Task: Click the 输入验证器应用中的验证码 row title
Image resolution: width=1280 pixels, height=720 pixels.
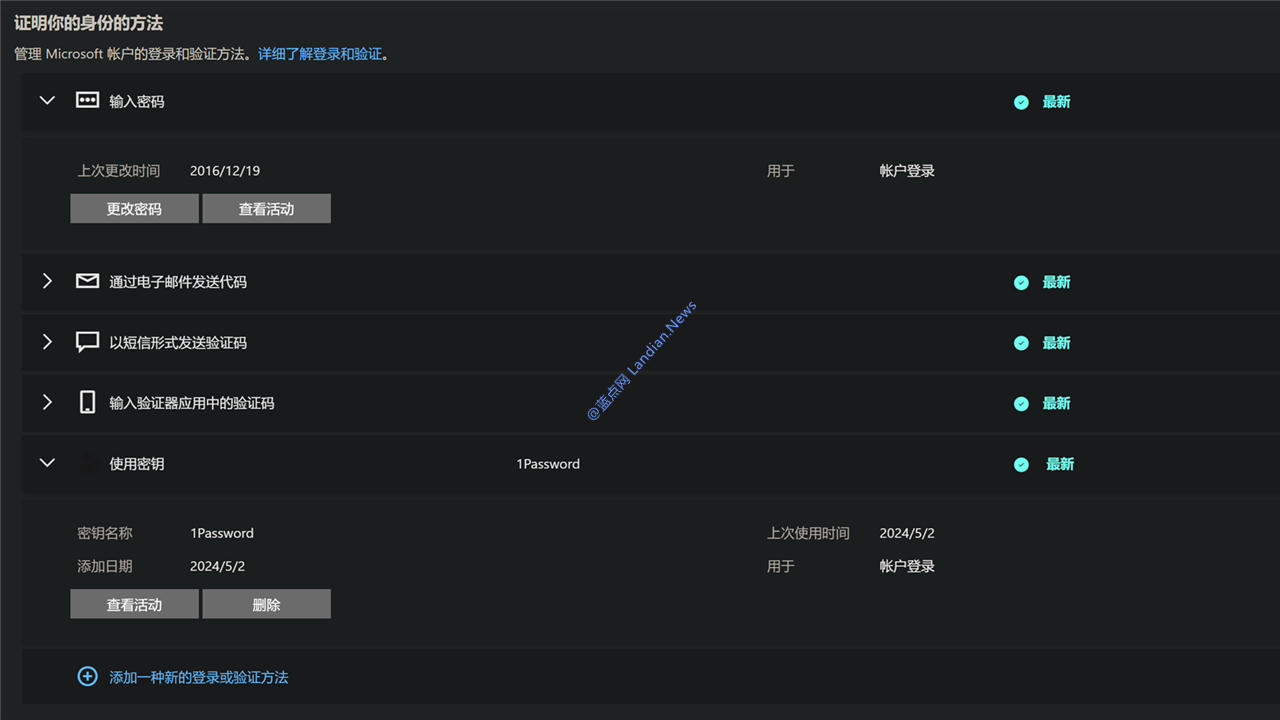Action: coord(192,403)
